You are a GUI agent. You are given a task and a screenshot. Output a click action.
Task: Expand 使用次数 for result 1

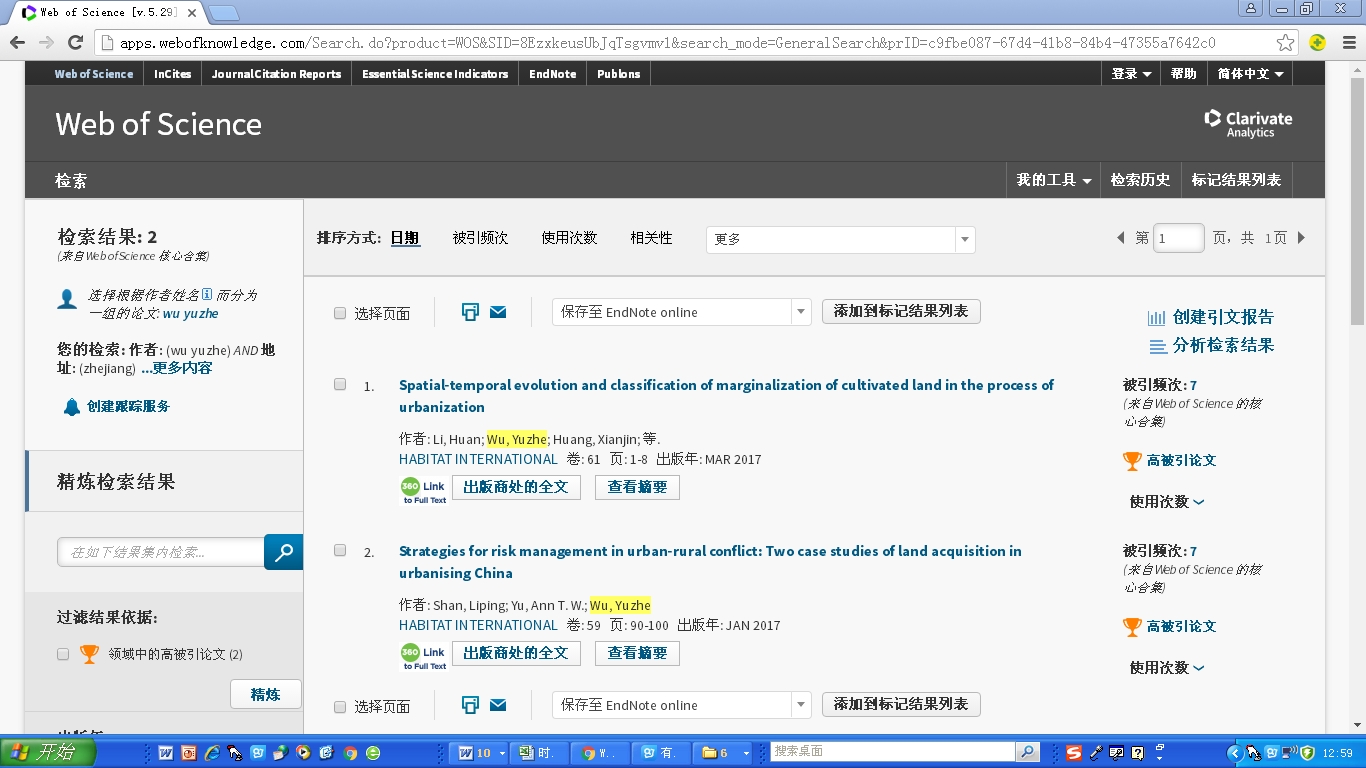click(x=1167, y=502)
